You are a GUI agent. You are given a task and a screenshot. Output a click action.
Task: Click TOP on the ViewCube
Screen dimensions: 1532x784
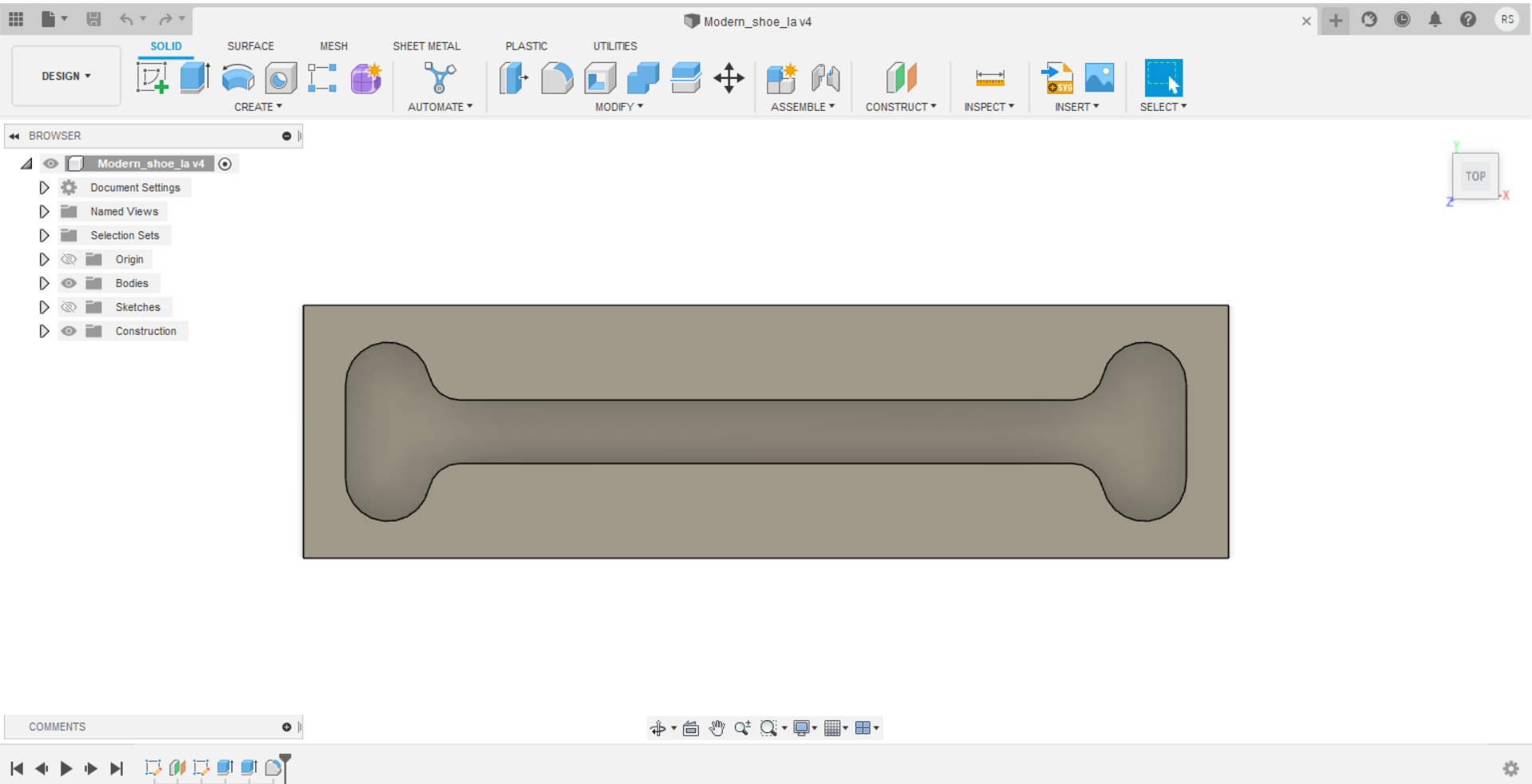(1475, 175)
